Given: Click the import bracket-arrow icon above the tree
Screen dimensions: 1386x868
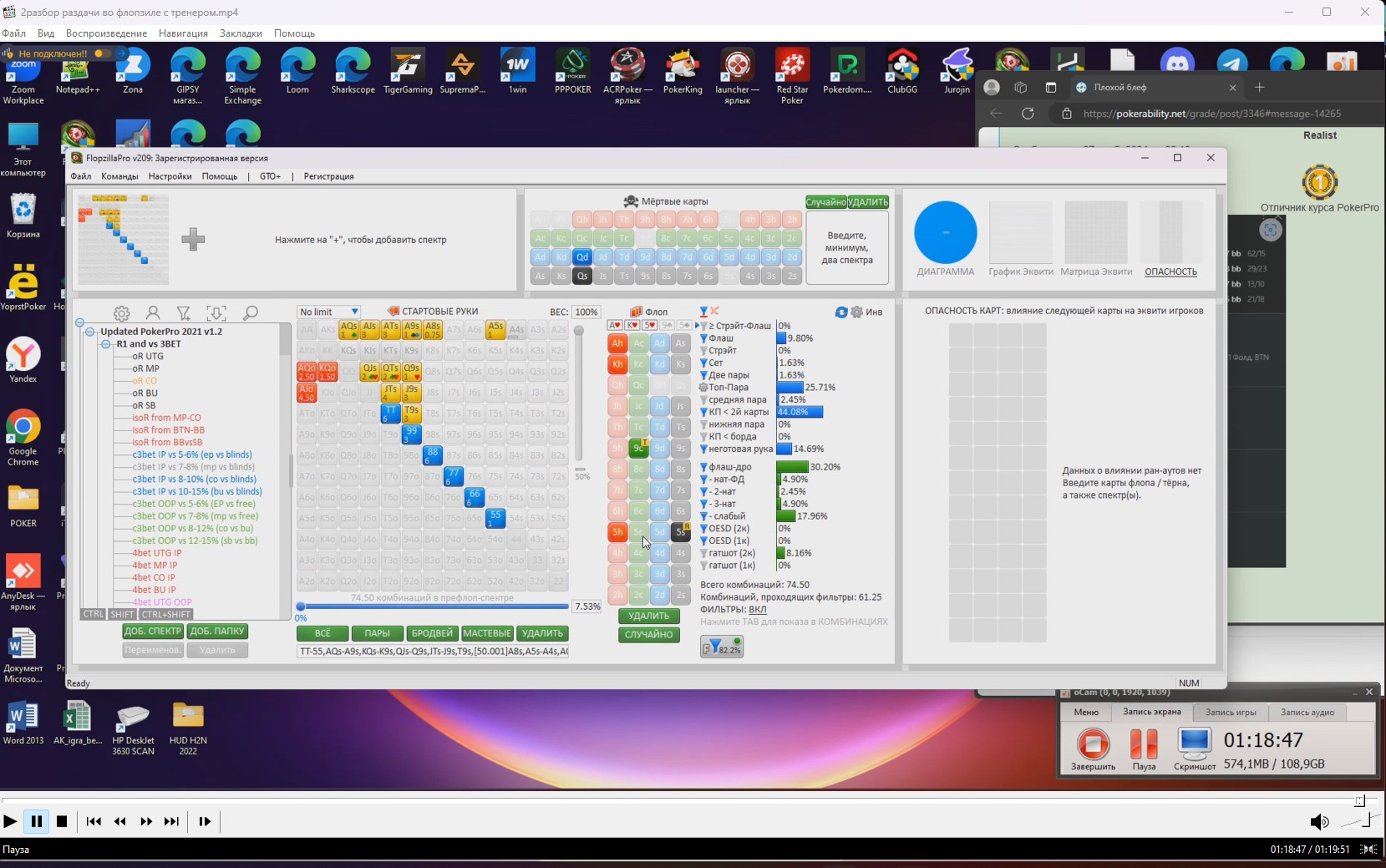Looking at the screenshot, I should click(216, 313).
